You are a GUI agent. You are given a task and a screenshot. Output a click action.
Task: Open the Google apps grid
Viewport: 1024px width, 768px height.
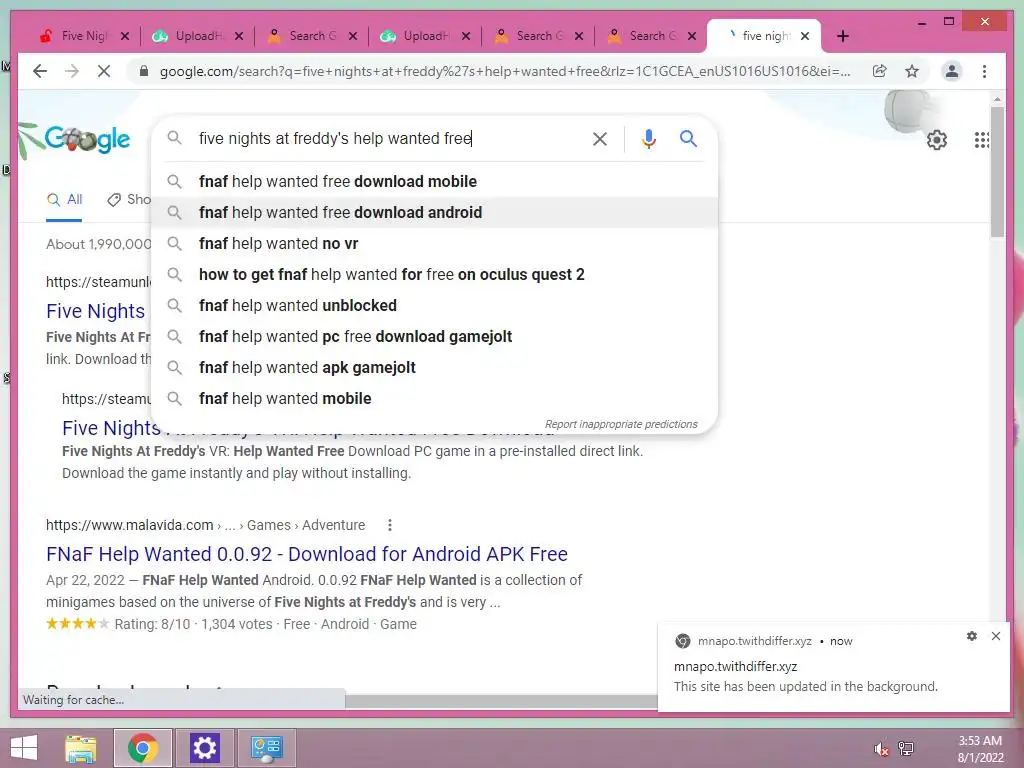coord(982,139)
